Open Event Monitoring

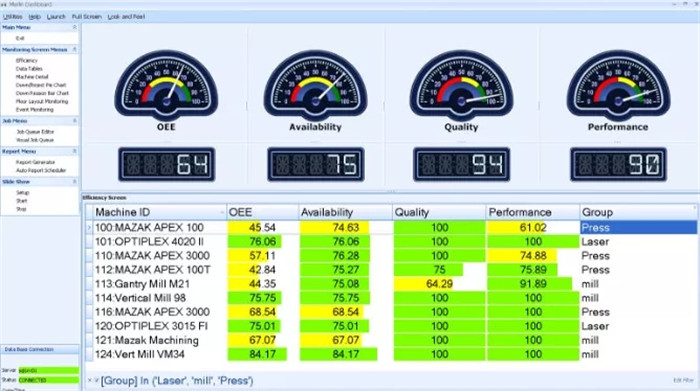[x=34, y=109]
